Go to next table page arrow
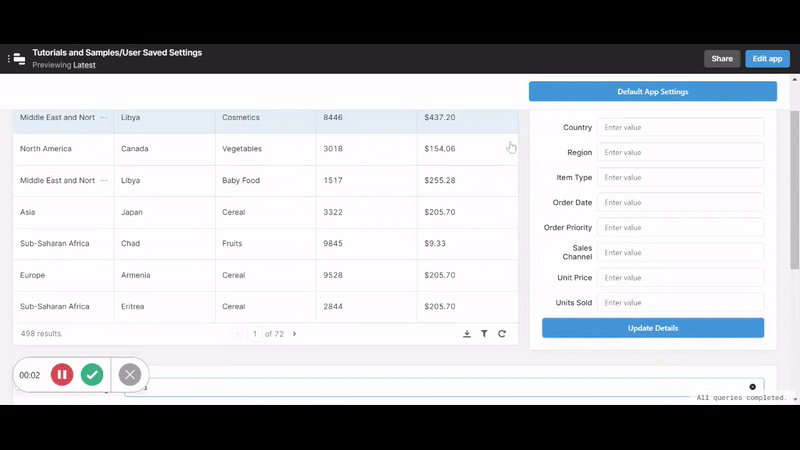 294,334
